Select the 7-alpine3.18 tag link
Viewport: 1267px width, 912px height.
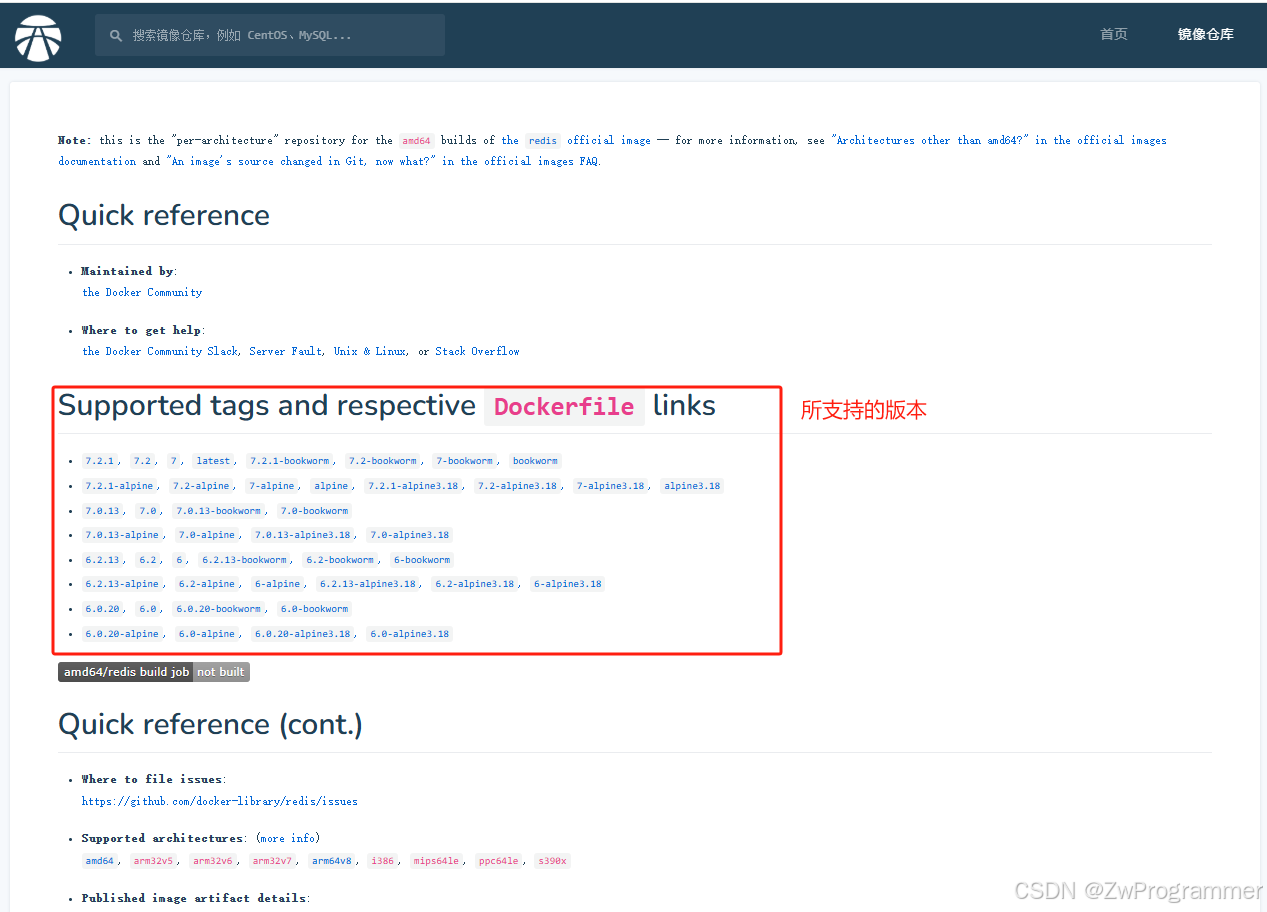pyautogui.click(x=610, y=486)
